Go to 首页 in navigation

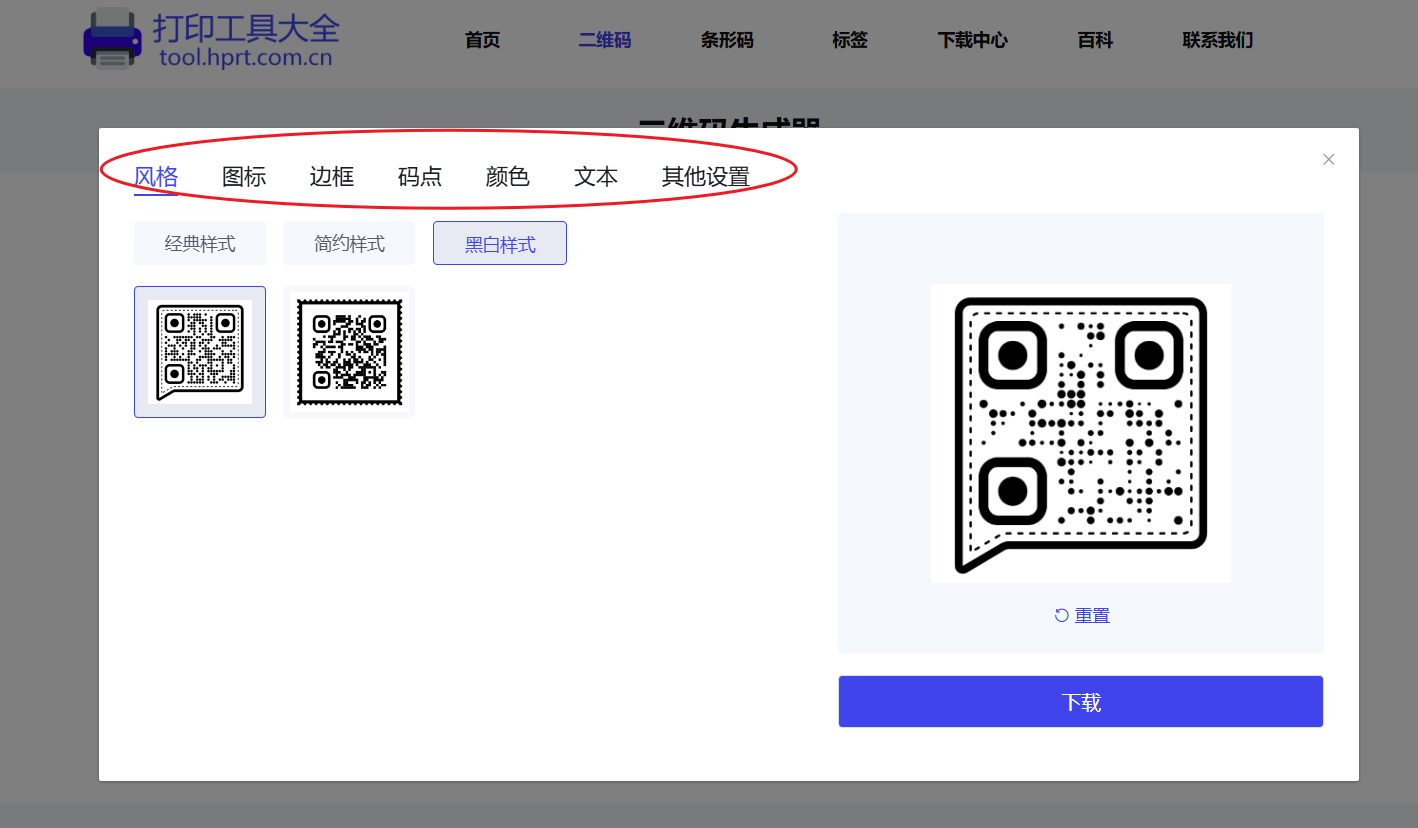click(x=482, y=40)
